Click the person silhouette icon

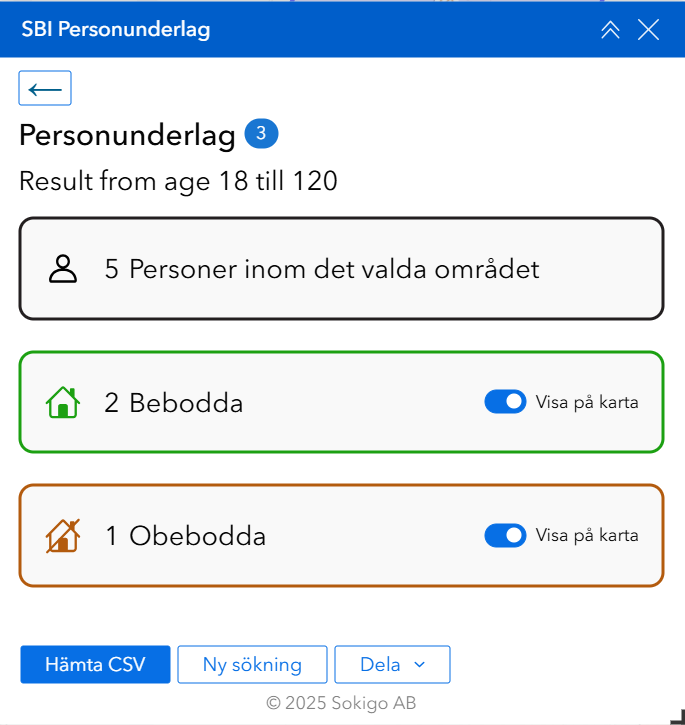click(63, 269)
